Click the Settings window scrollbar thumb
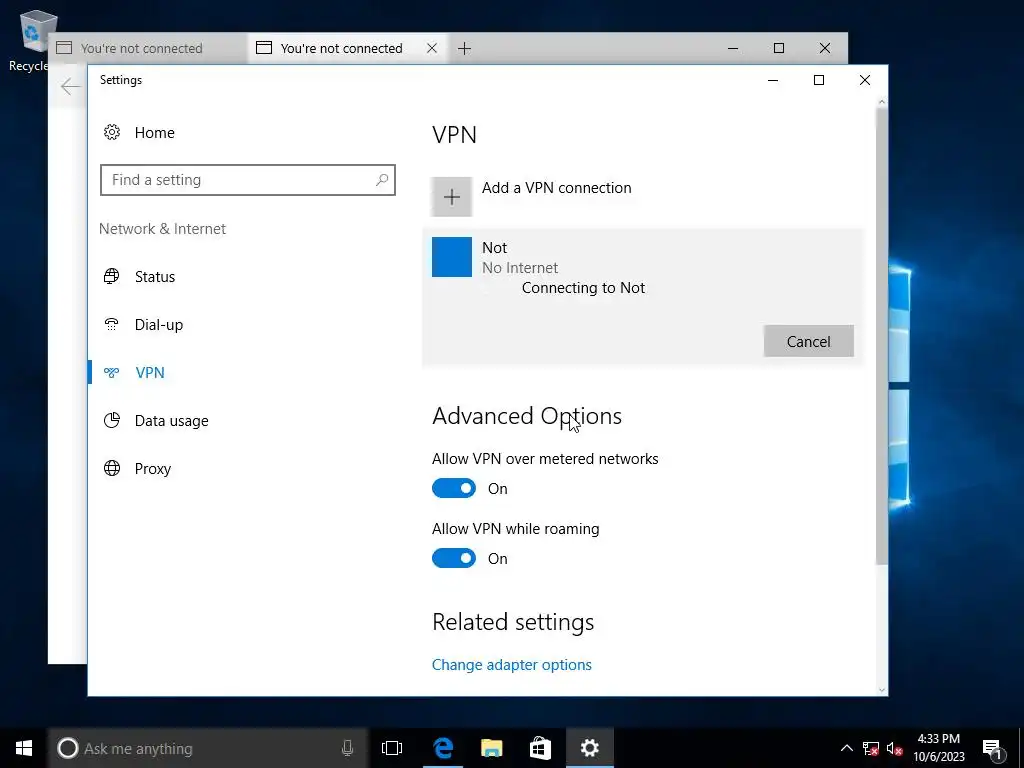This screenshot has height=768, width=1024. [882, 336]
